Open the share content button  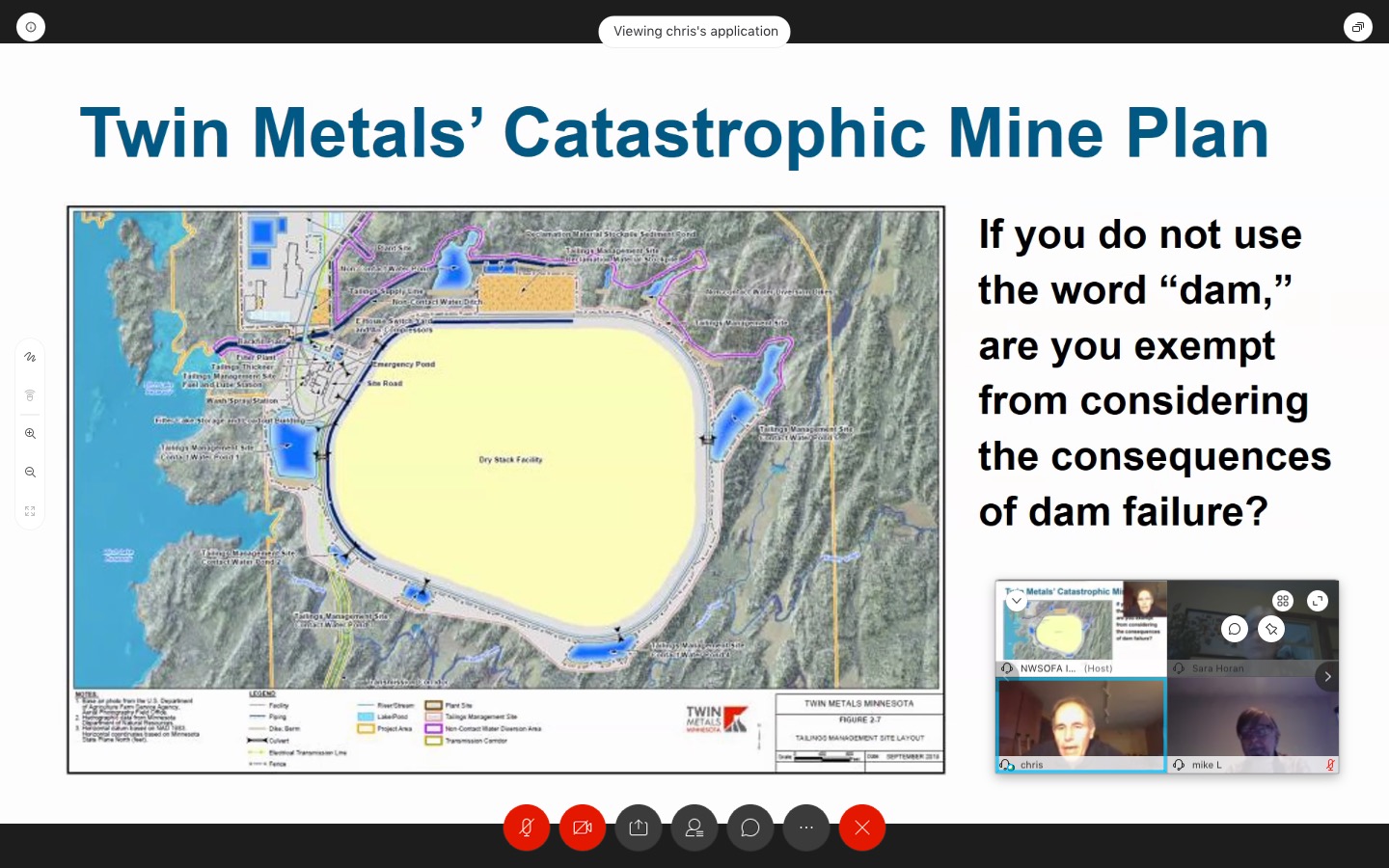[639, 827]
